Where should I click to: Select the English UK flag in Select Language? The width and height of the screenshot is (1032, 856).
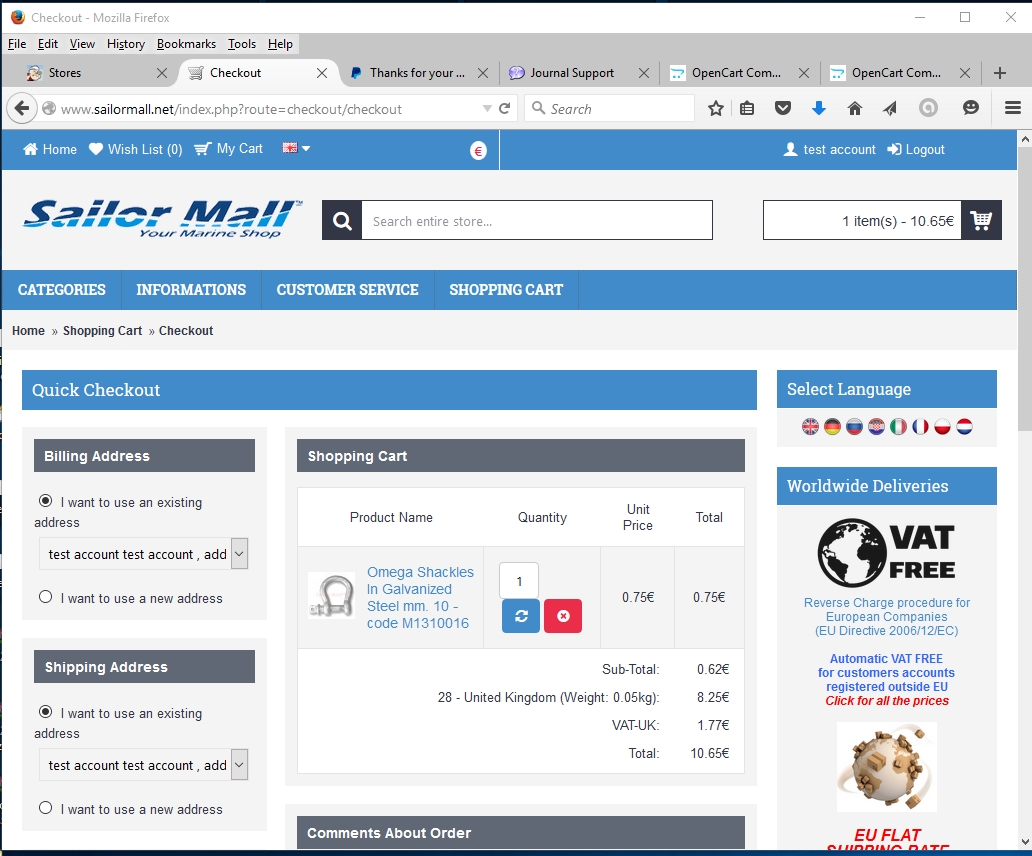(x=810, y=427)
